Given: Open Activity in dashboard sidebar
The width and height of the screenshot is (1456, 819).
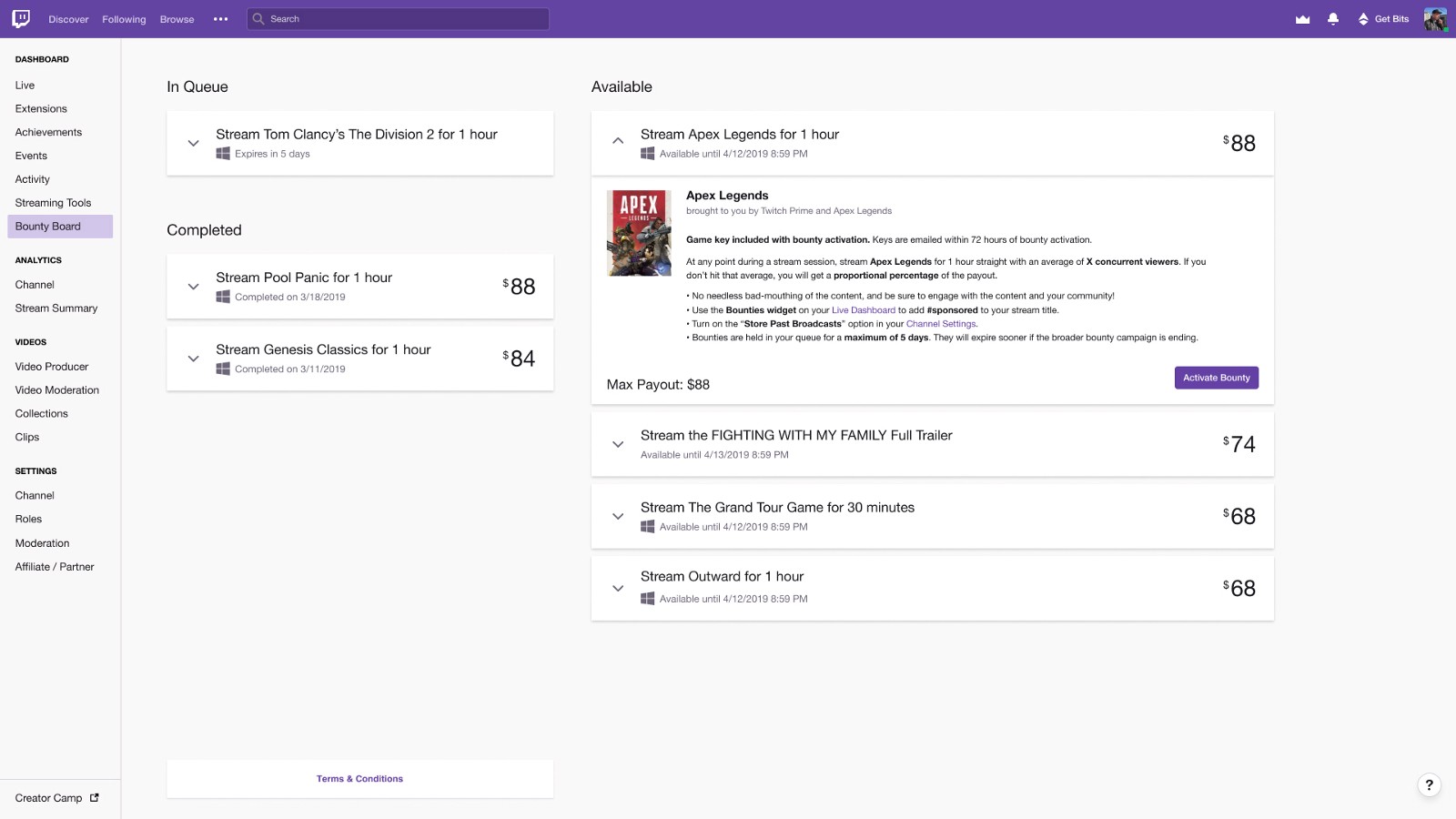Looking at the screenshot, I should click(x=32, y=180).
